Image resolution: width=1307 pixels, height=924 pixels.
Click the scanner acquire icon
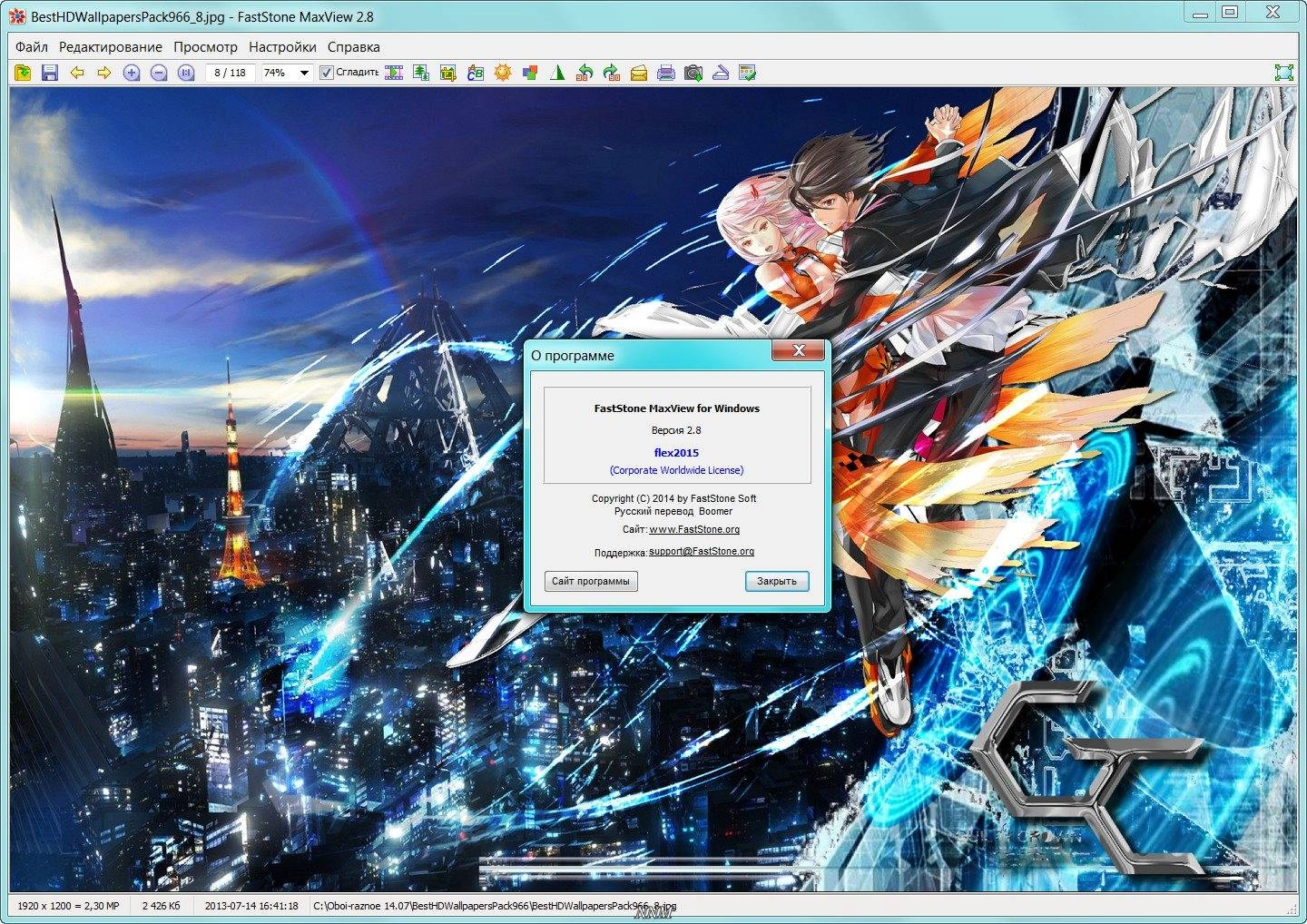(721, 73)
